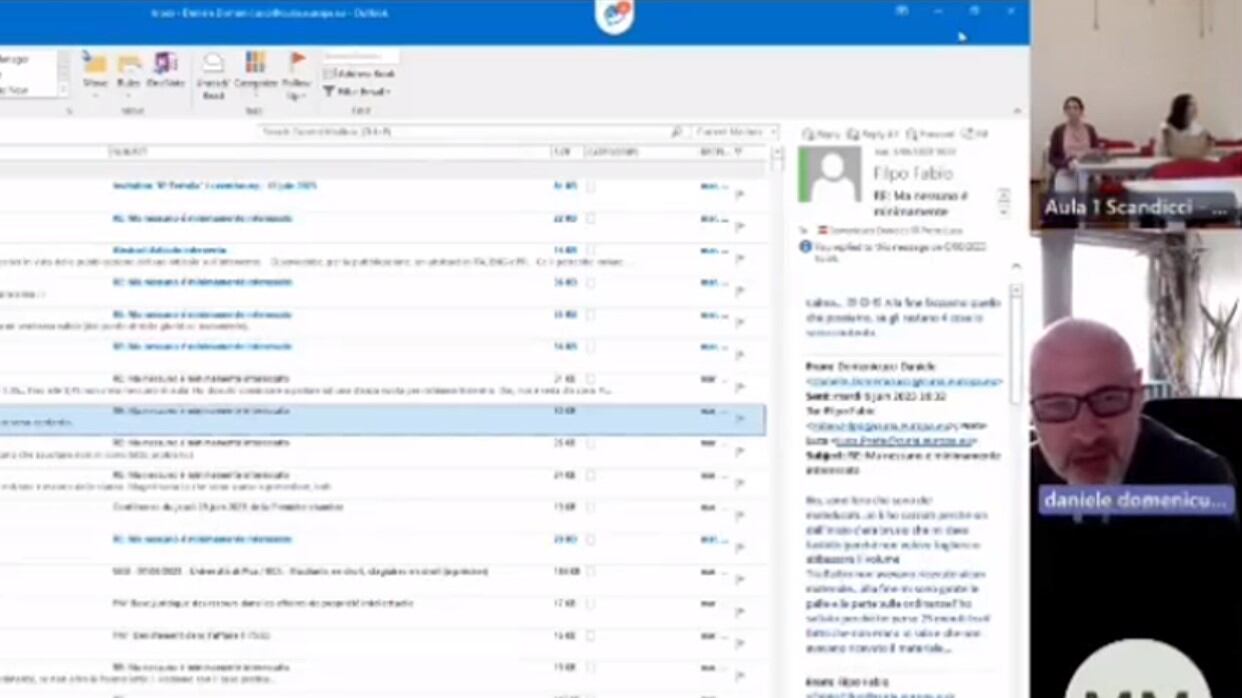Open the Filter Email dropdown

coord(356,91)
